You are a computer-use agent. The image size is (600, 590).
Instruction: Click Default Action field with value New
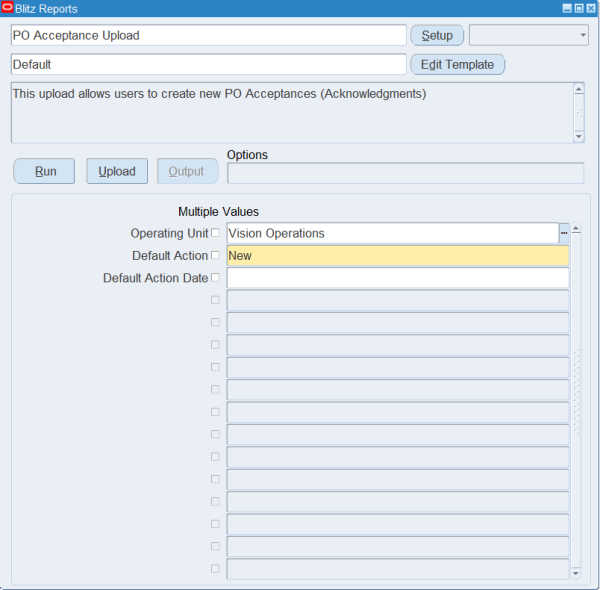(398, 255)
